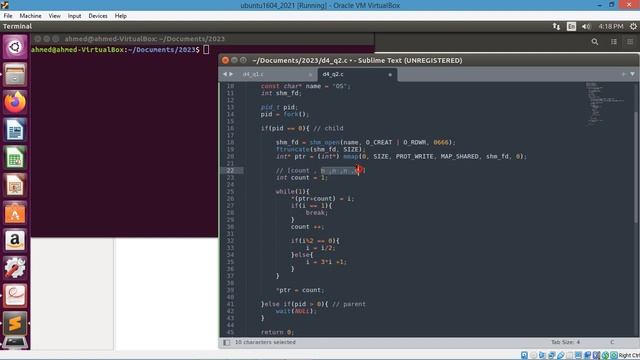
Task: Open LibreOffice Impress from the launcher
Action: (x=15, y=186)
